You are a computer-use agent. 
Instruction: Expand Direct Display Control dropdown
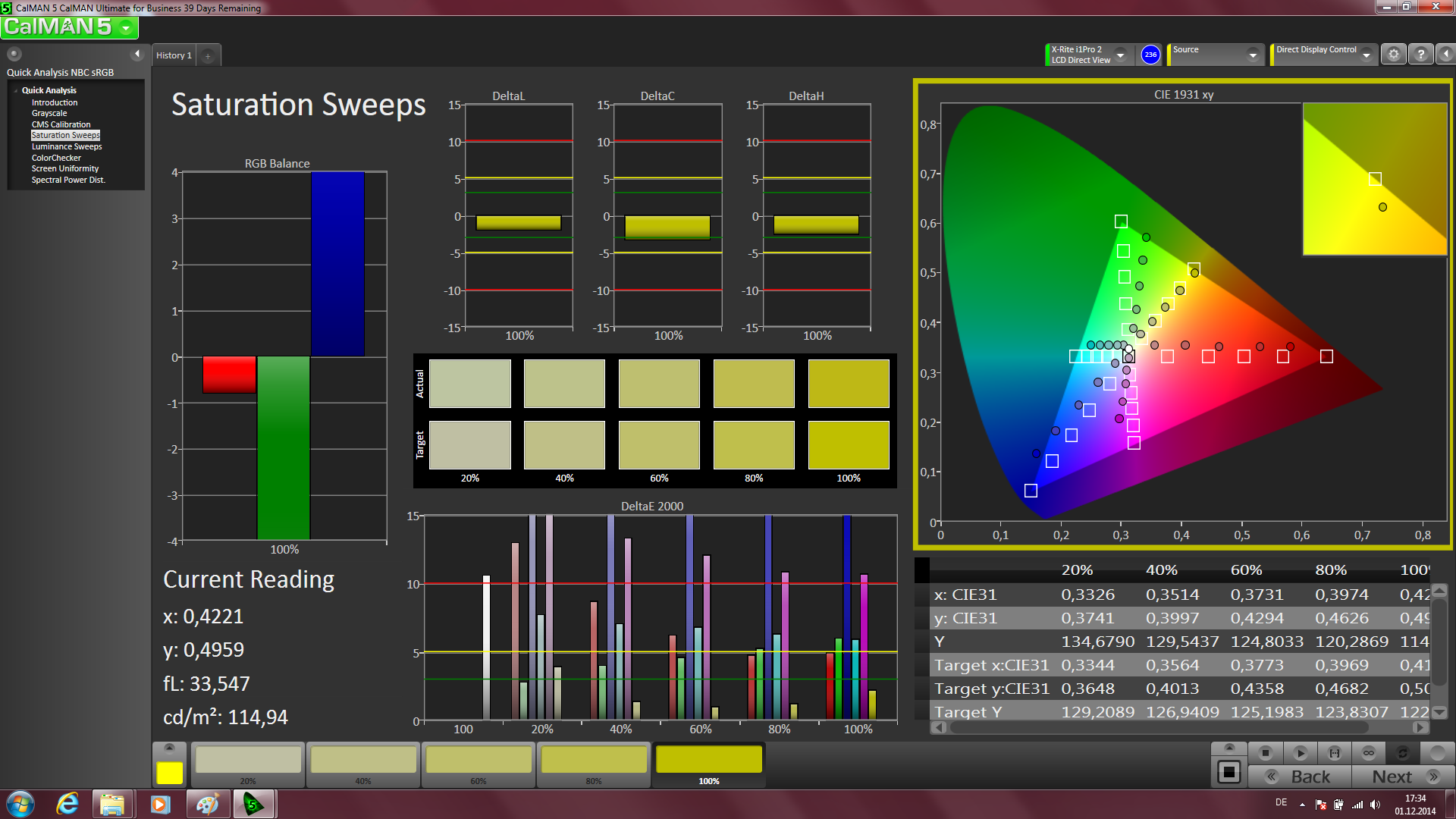click(1367, 55)
